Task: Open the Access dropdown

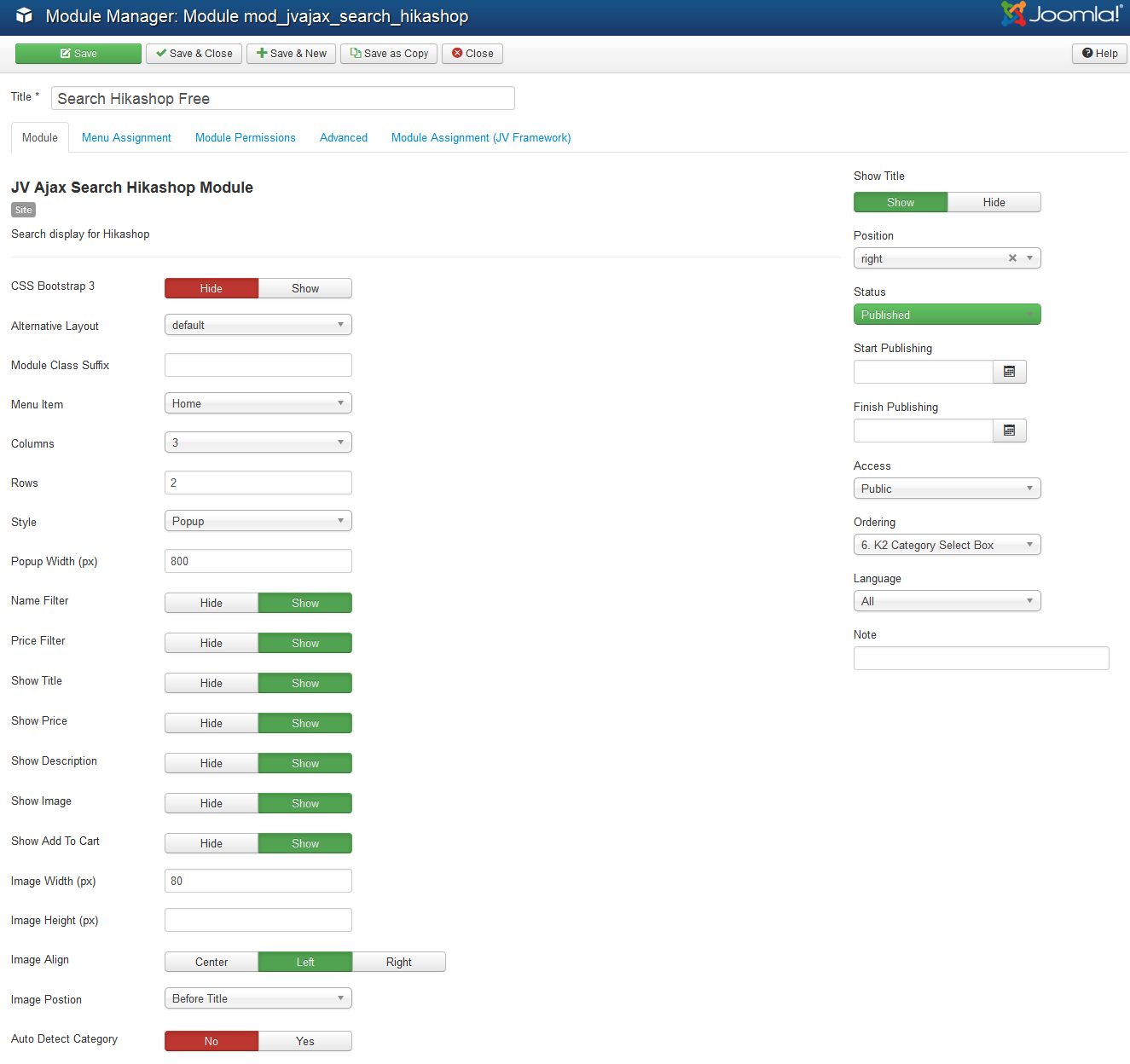Action: [x=947, y=489]
